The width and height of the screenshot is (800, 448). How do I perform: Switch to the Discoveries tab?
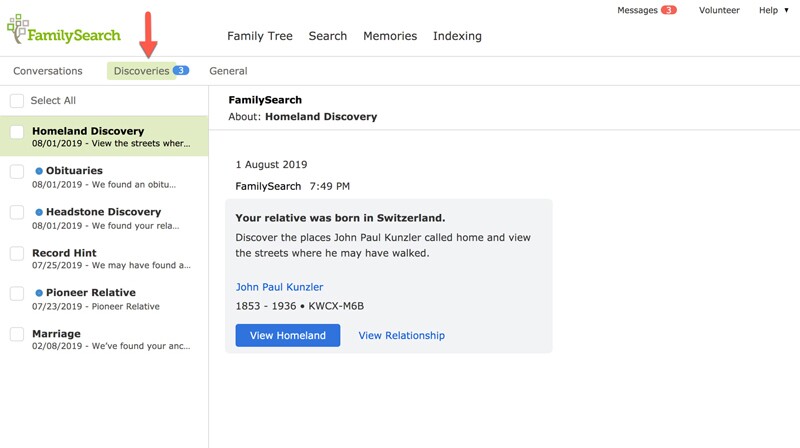(141, 71)
